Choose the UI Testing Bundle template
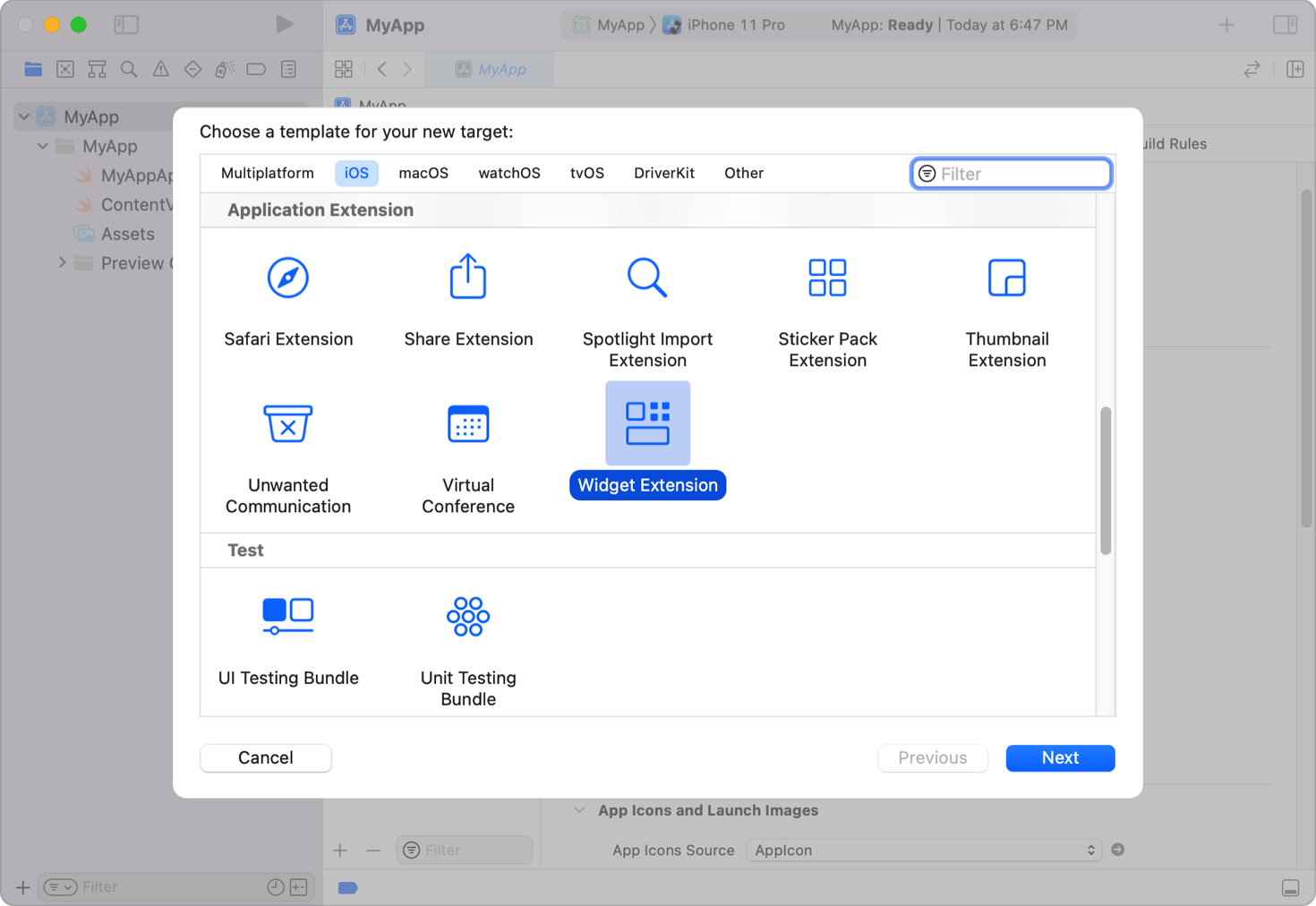Image resolution: width=1316 pixels, height=906 pixels. (288, 639)
